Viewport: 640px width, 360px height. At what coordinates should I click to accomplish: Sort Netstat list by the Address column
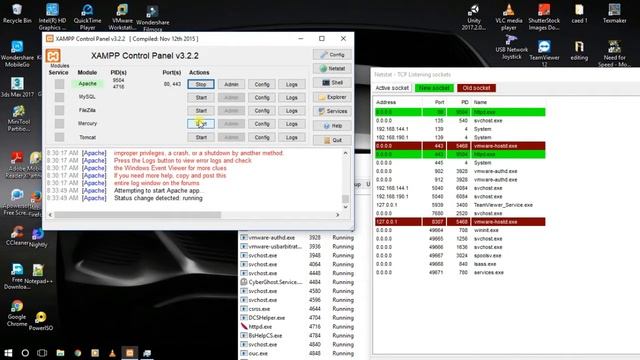point(398,102)
